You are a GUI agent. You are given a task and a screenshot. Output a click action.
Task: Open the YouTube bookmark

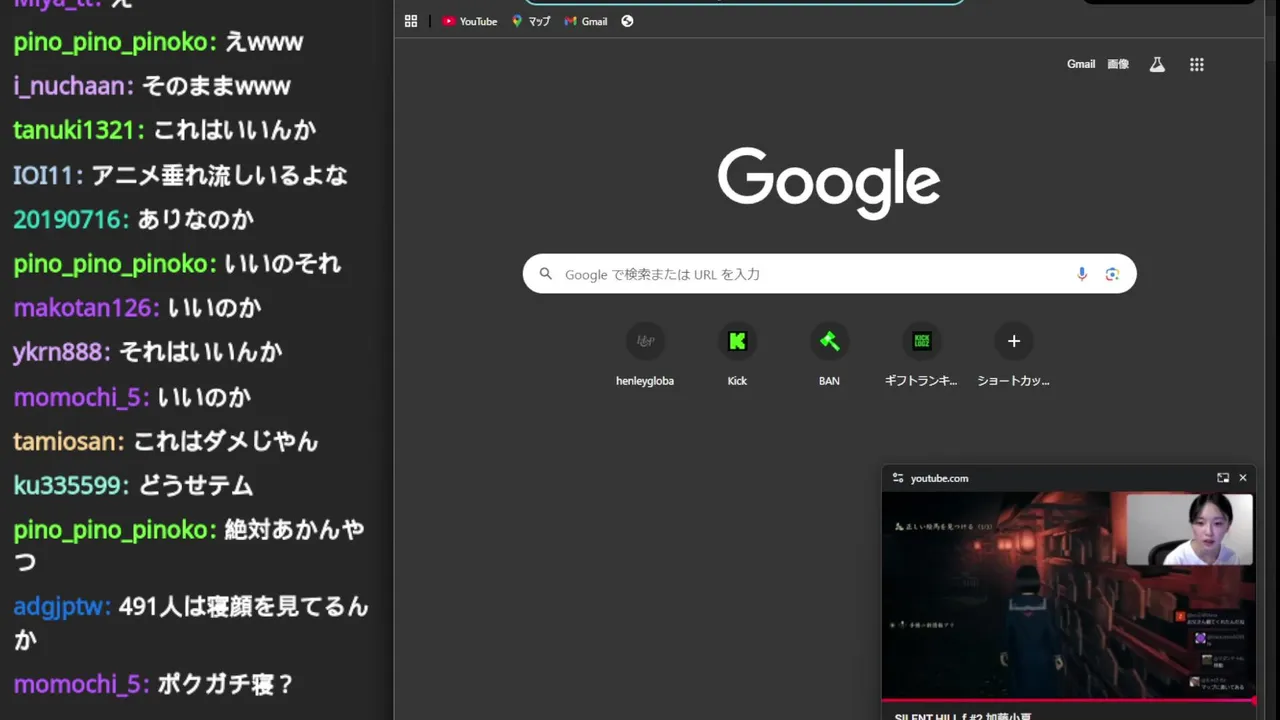(x=470, y=21)
